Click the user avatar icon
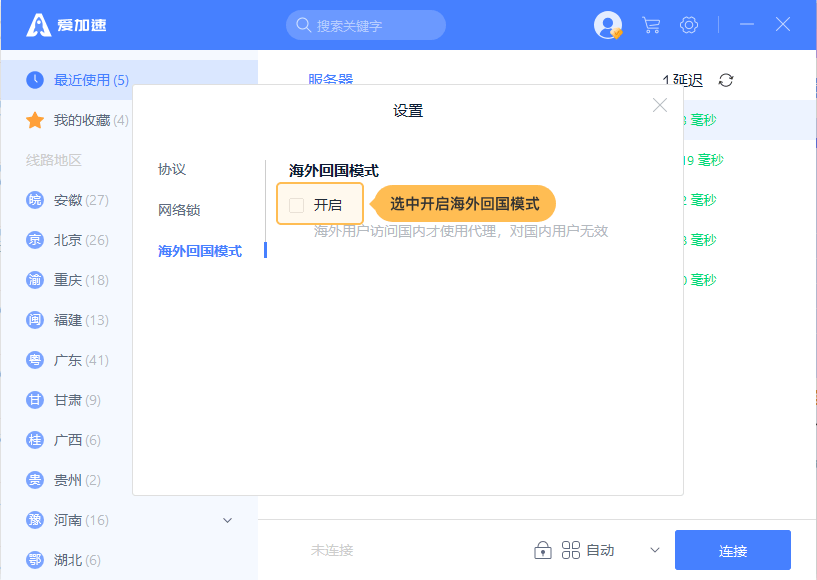Screen dimensions: 817x580 607,25
